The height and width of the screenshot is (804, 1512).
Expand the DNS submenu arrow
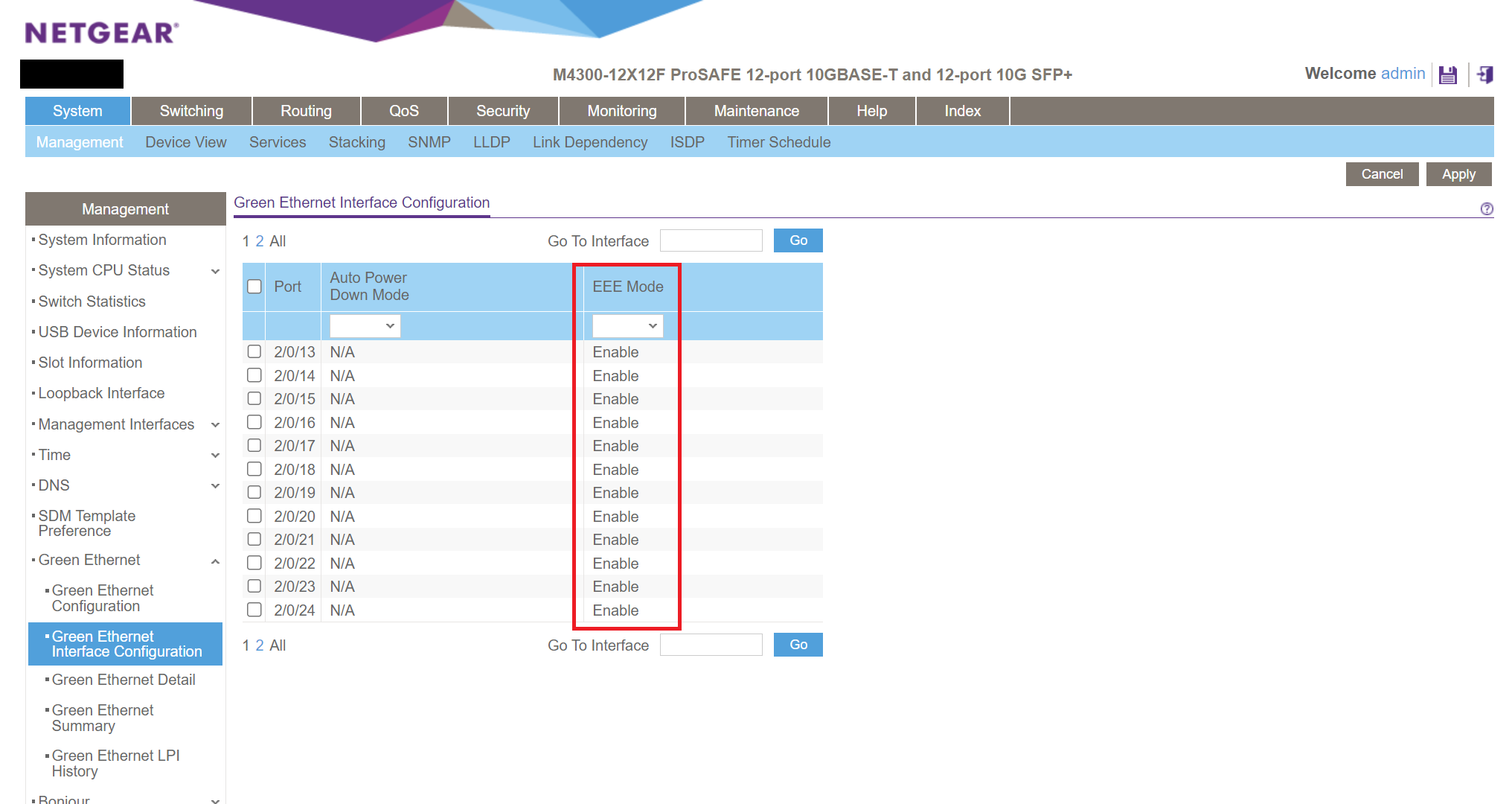pos(215,485)
